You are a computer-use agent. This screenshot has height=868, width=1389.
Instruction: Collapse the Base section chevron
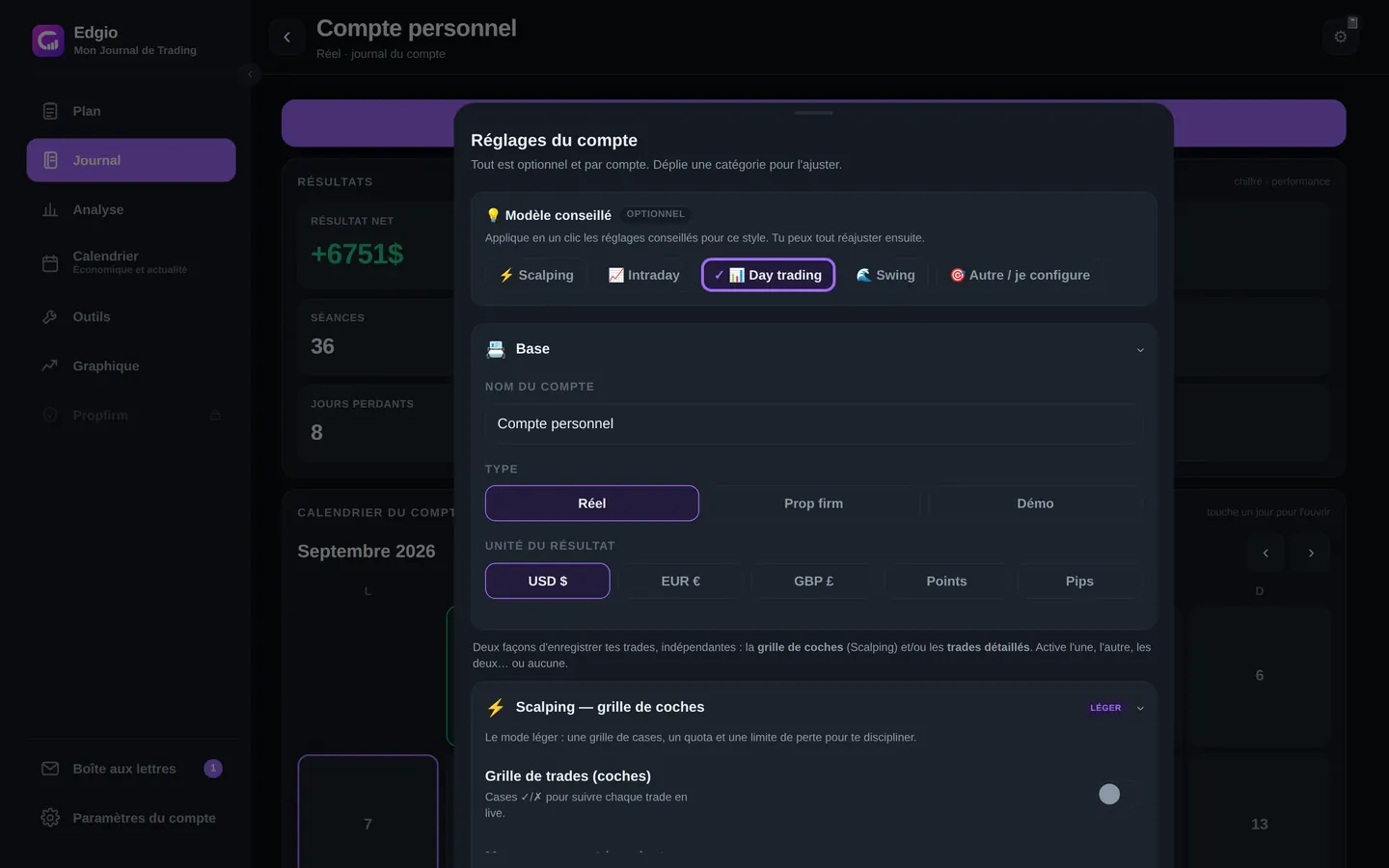coord(1140,350)
